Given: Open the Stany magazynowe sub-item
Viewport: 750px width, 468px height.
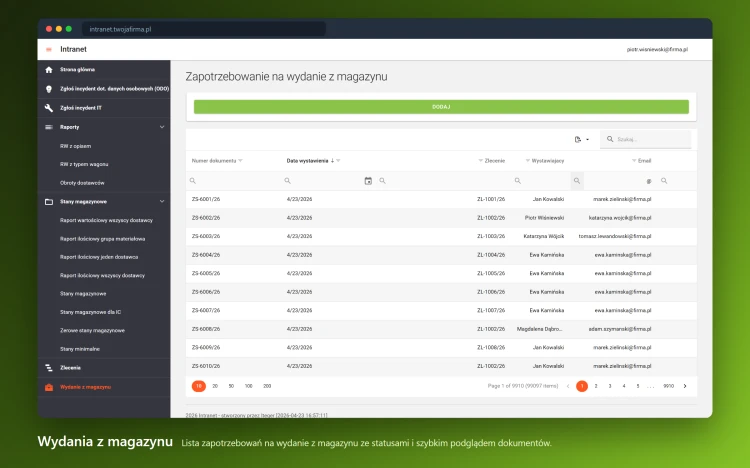Looking at the screenshot, I should (x=83, y=294).
